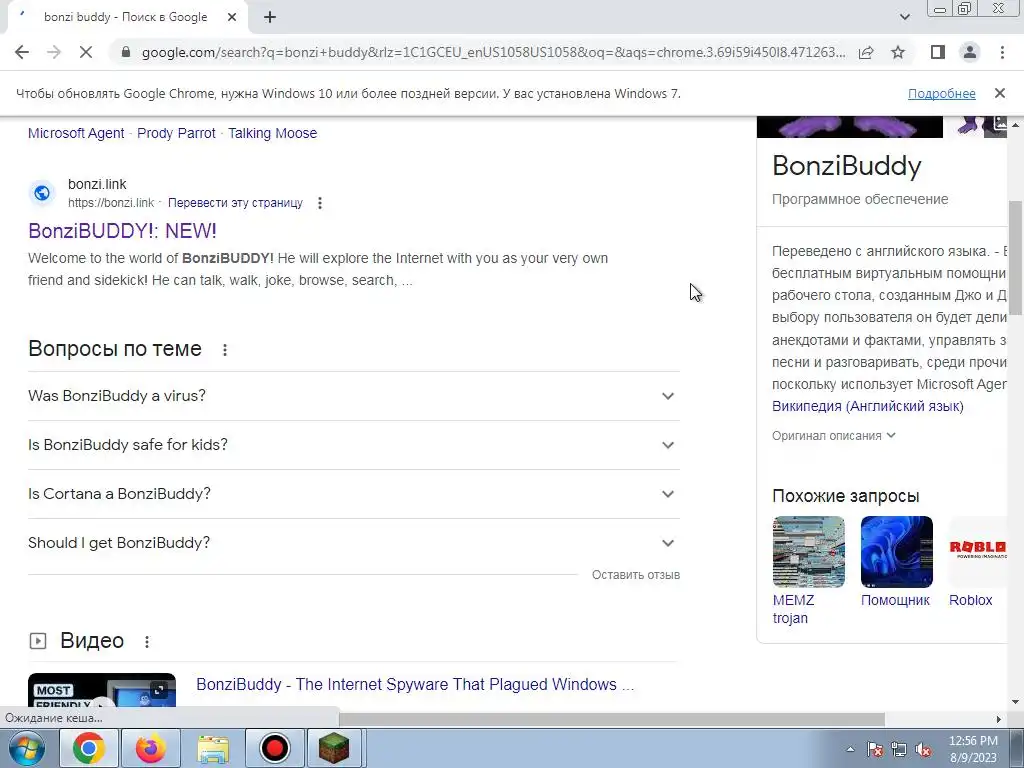Expand Оригинал описания dropdown

point(833,436)
